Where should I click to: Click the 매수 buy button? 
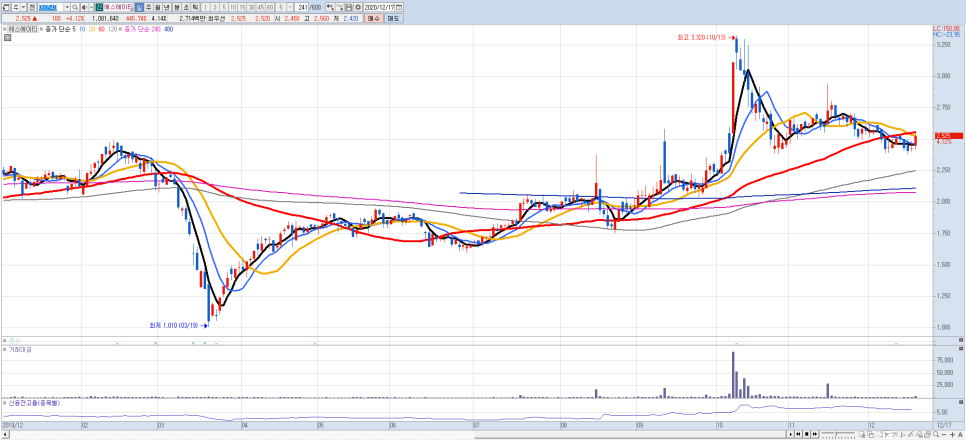(x=373, y=18)
